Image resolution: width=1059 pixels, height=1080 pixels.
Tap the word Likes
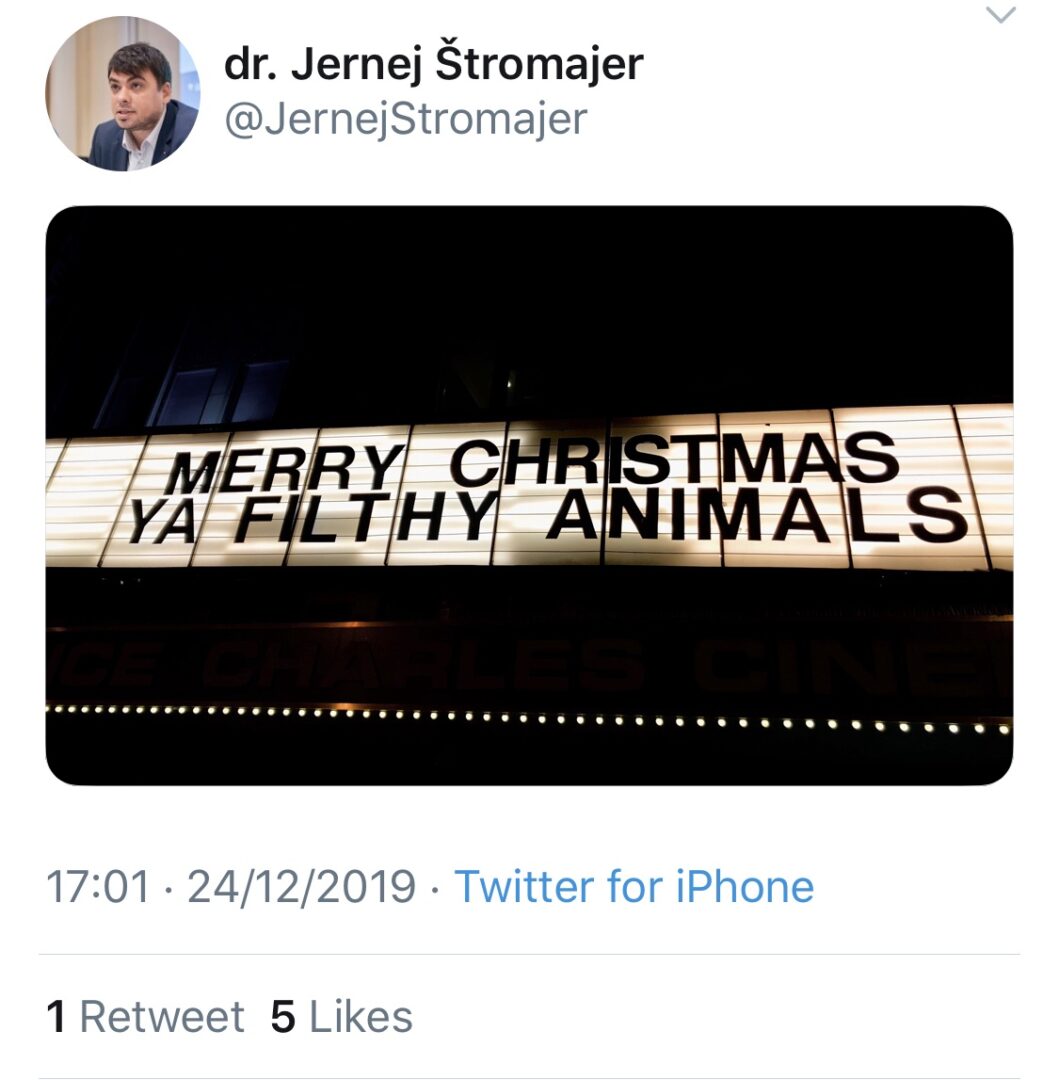tap(360, 1017)
